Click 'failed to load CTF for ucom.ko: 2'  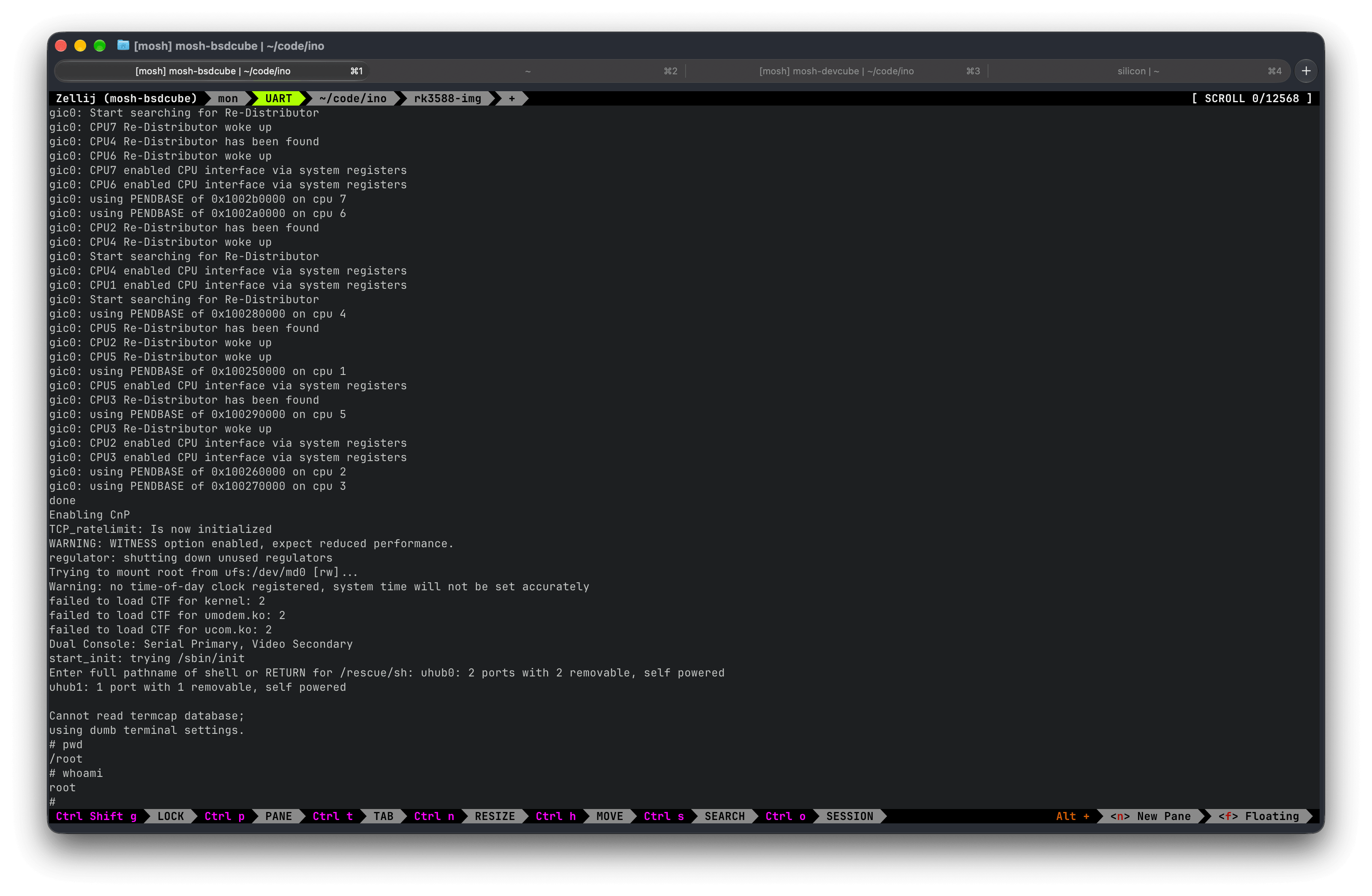160,630
